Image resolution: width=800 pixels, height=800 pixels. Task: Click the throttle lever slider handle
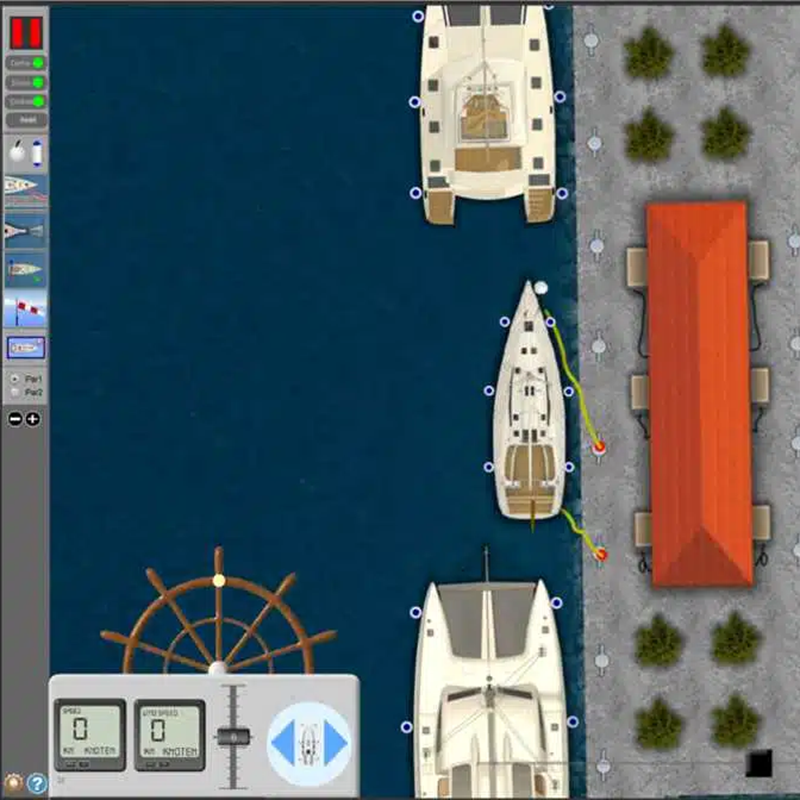pyautogui.click(x=233, y=737)
